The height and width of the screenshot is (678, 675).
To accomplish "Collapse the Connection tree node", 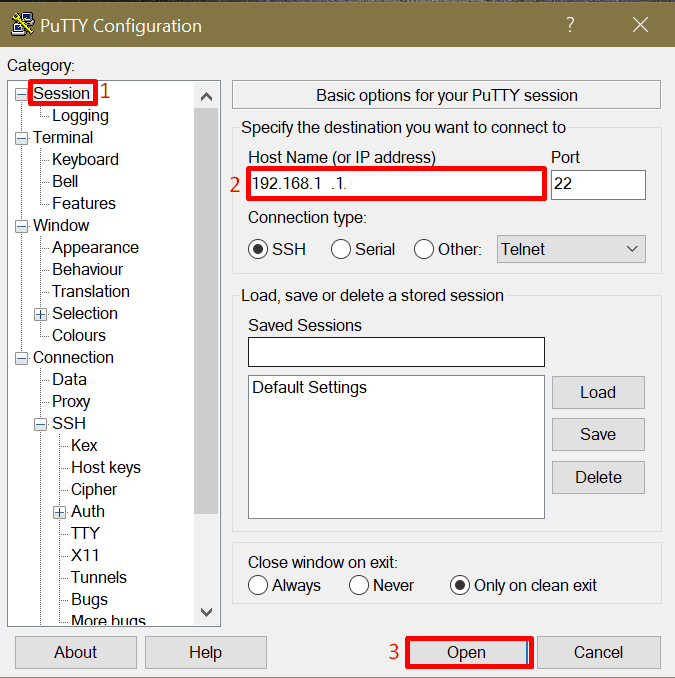I will (21, 358).
